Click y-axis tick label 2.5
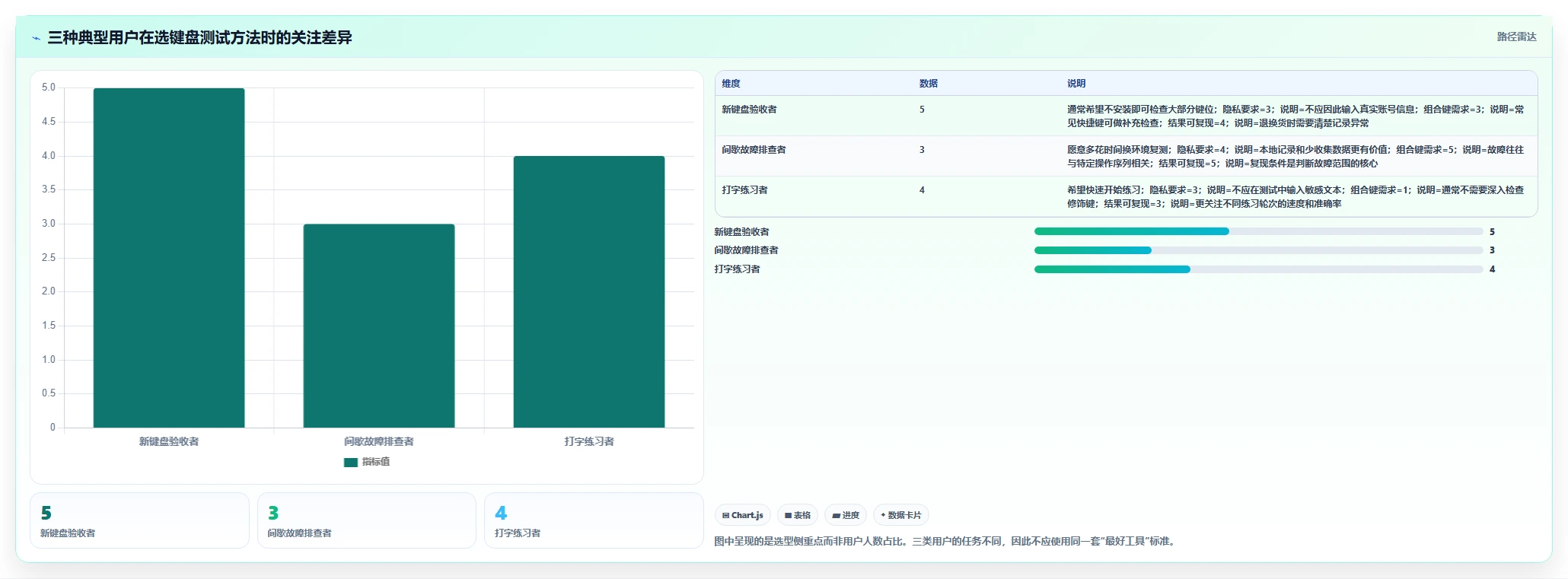Viewport: 1568px width, 579px height. [x=49, y=258]
